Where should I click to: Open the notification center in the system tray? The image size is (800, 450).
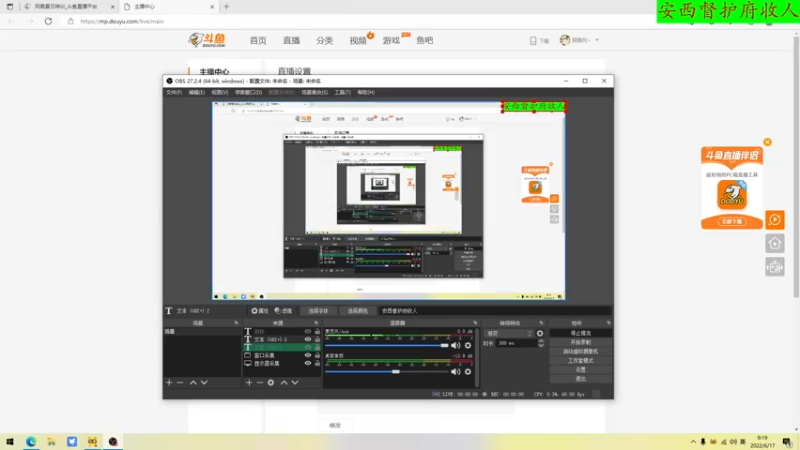point(788,442)
